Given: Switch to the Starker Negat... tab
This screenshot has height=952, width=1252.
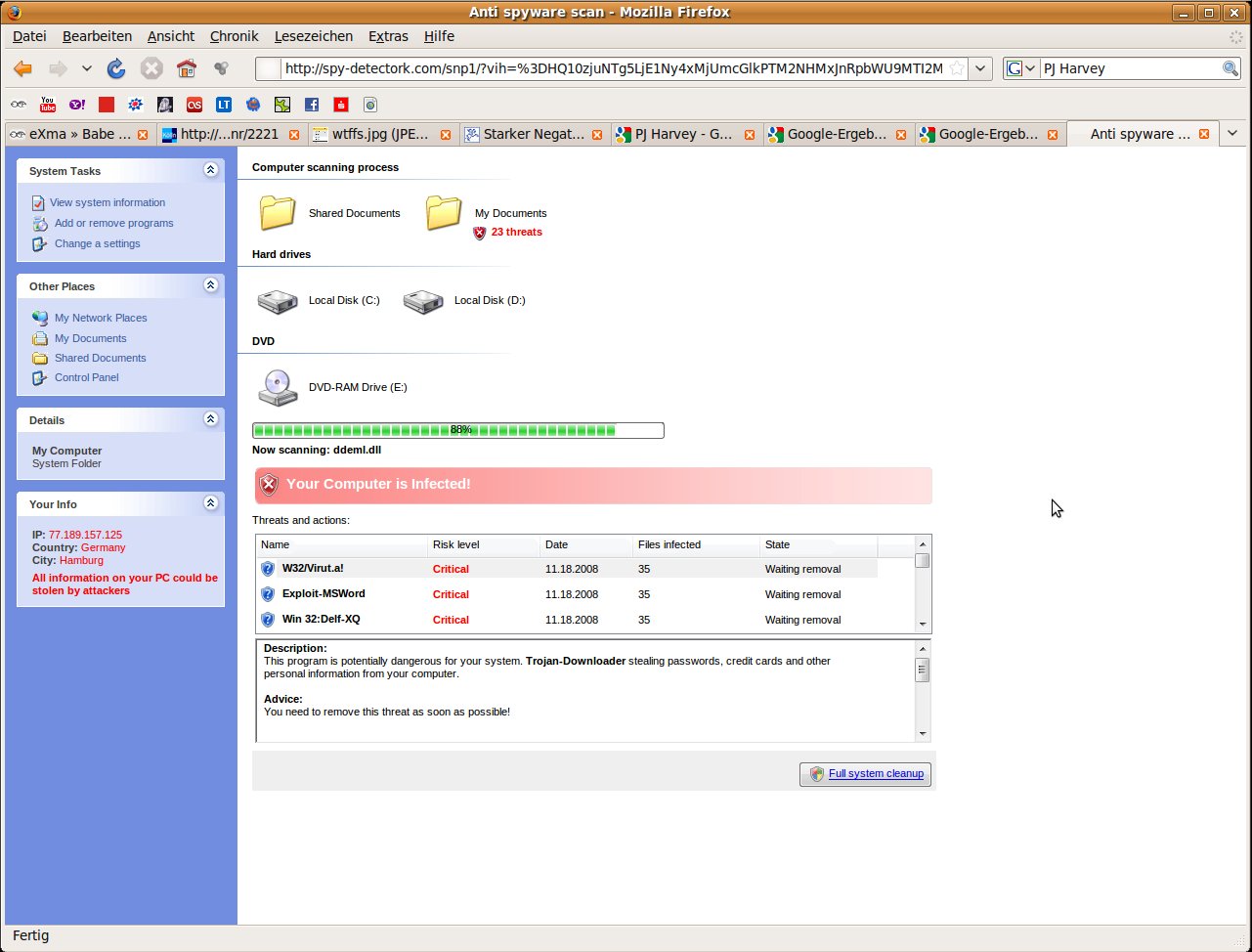Looking at the screenshot, I should (534, 135).
